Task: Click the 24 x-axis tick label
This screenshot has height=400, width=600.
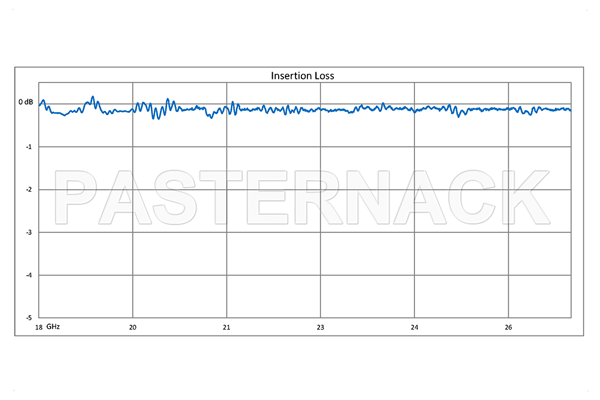Action: (x=414, y=327)
